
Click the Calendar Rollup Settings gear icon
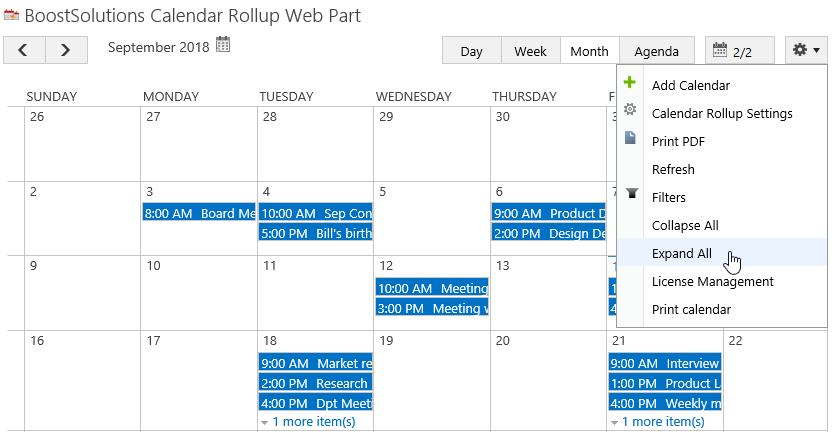click(x=630, y=110)
